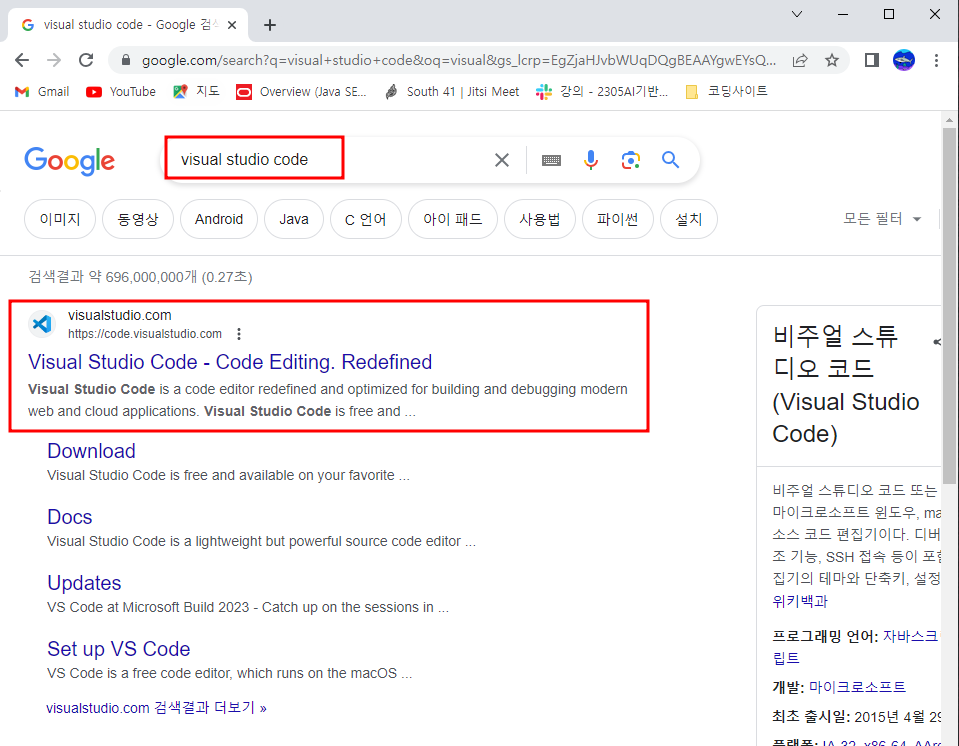Search by image with Google Lens
The image size is (959, 746).
(631, 160)
